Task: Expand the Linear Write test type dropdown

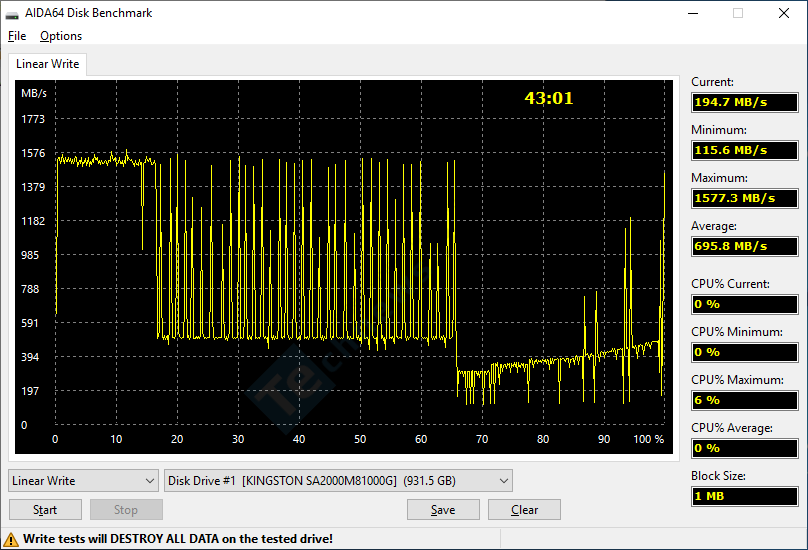Action: [83, 481]
